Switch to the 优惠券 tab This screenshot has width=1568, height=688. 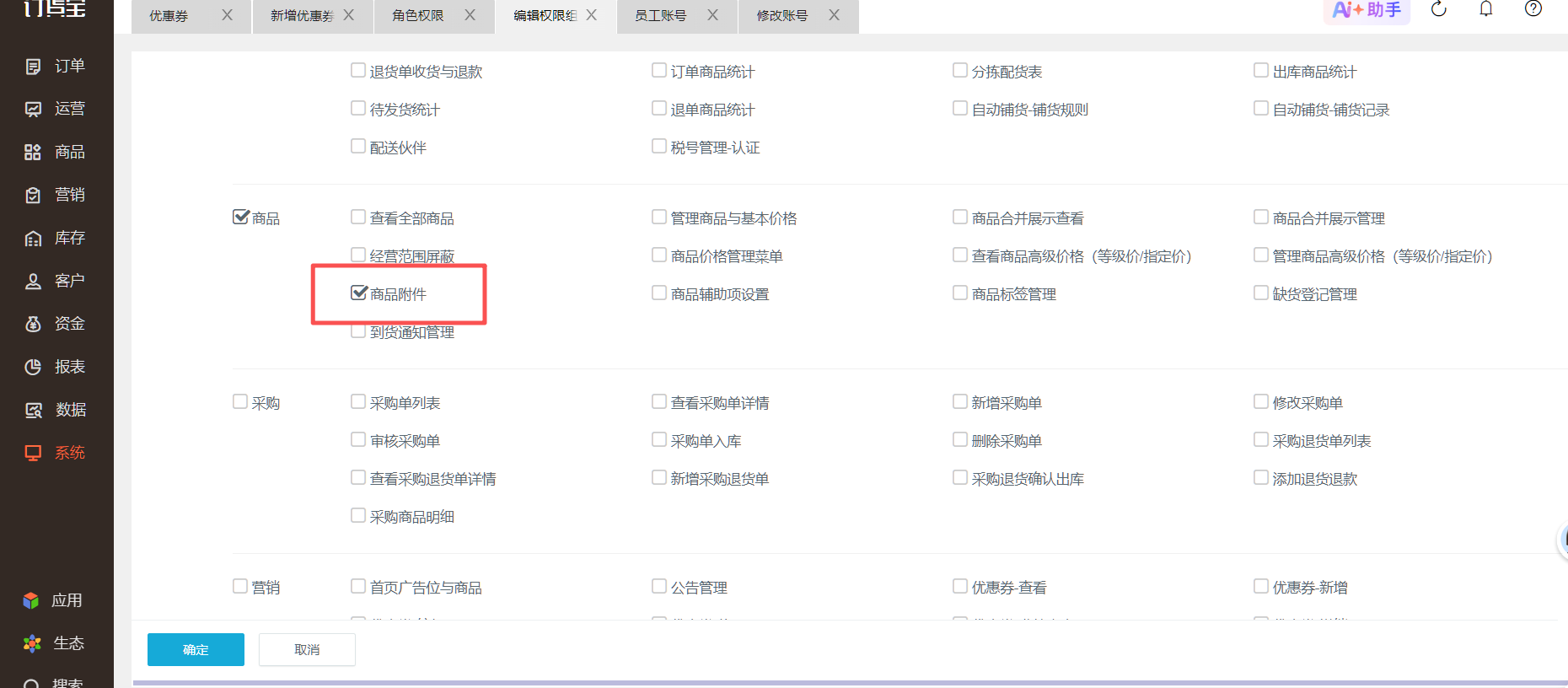coord(169,16)
